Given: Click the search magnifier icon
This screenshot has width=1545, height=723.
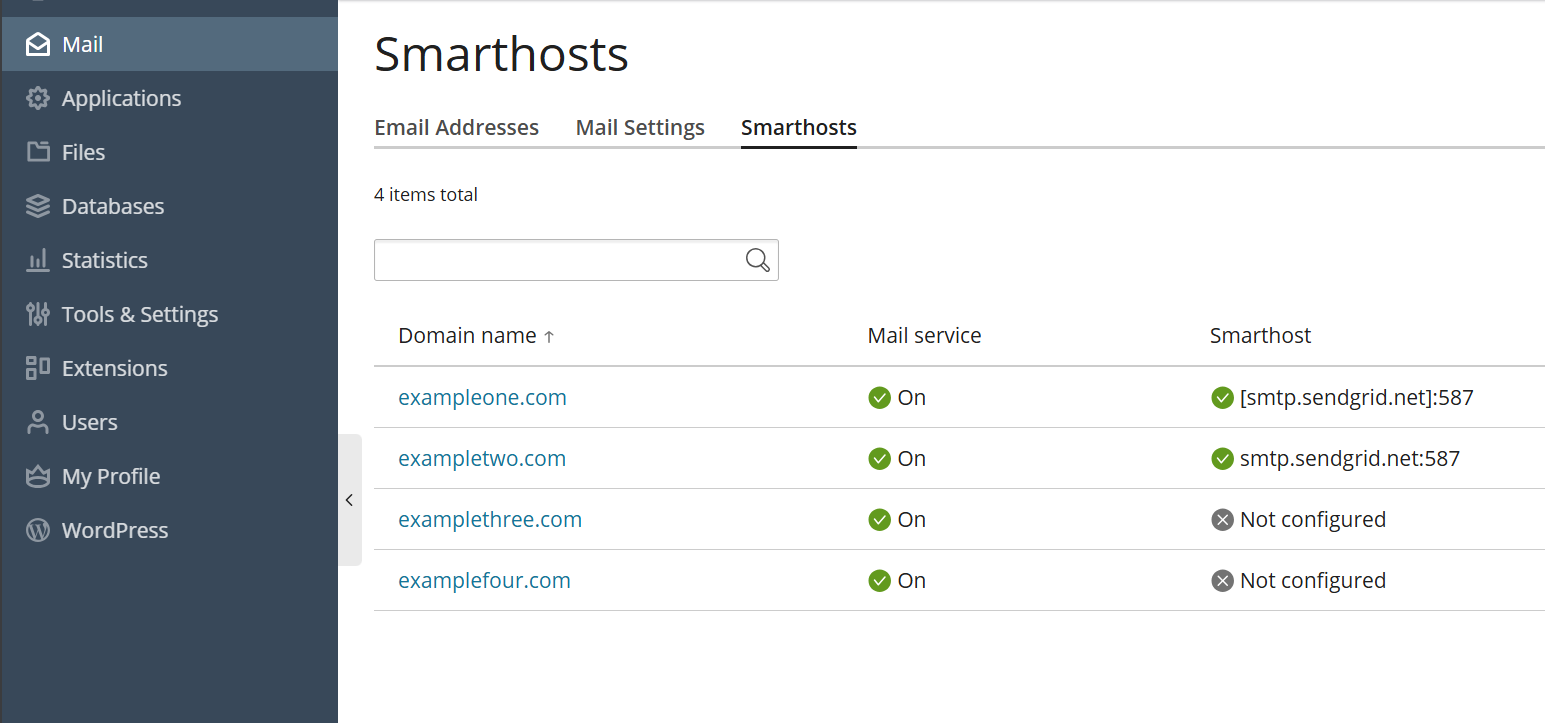Looking at the screenshot, I should click(756, 259).
